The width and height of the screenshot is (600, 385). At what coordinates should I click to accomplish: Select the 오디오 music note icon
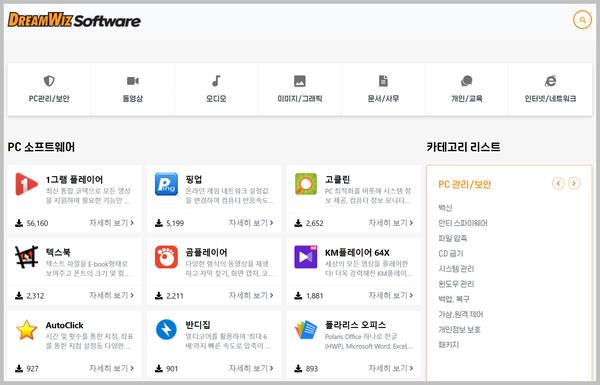216,81
